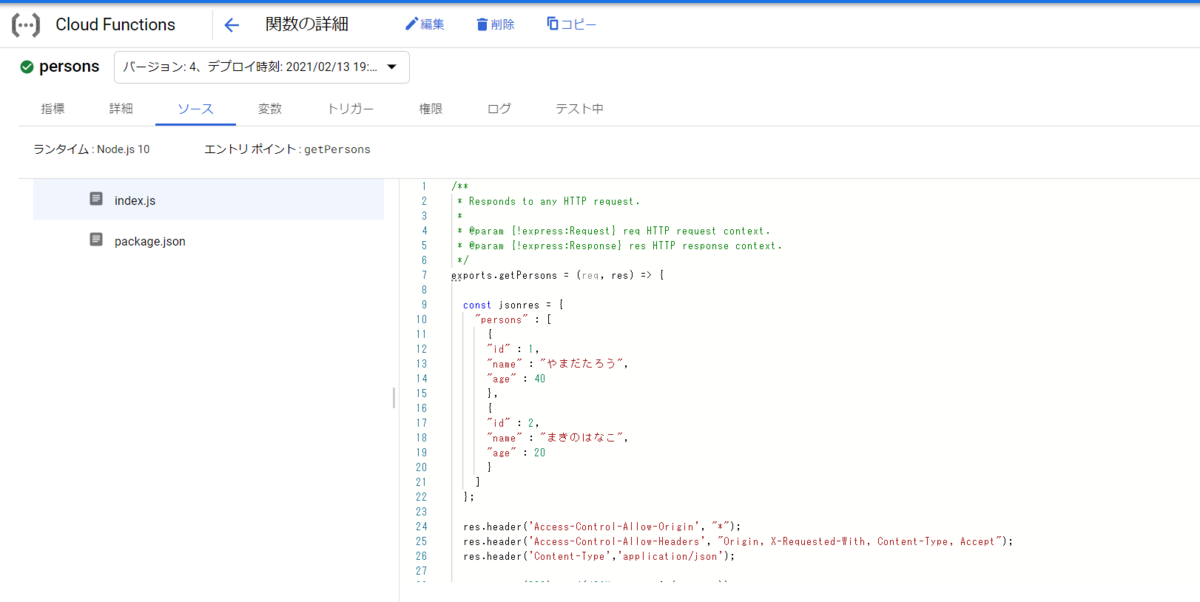Click the file icon beside package.json
The width and height of the screenshot is (1200, 602).
(96, 241)
